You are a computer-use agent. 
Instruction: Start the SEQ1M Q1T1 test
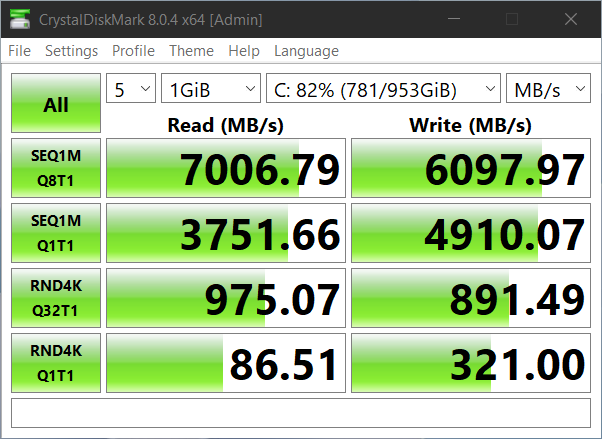[x=56, y=233]
